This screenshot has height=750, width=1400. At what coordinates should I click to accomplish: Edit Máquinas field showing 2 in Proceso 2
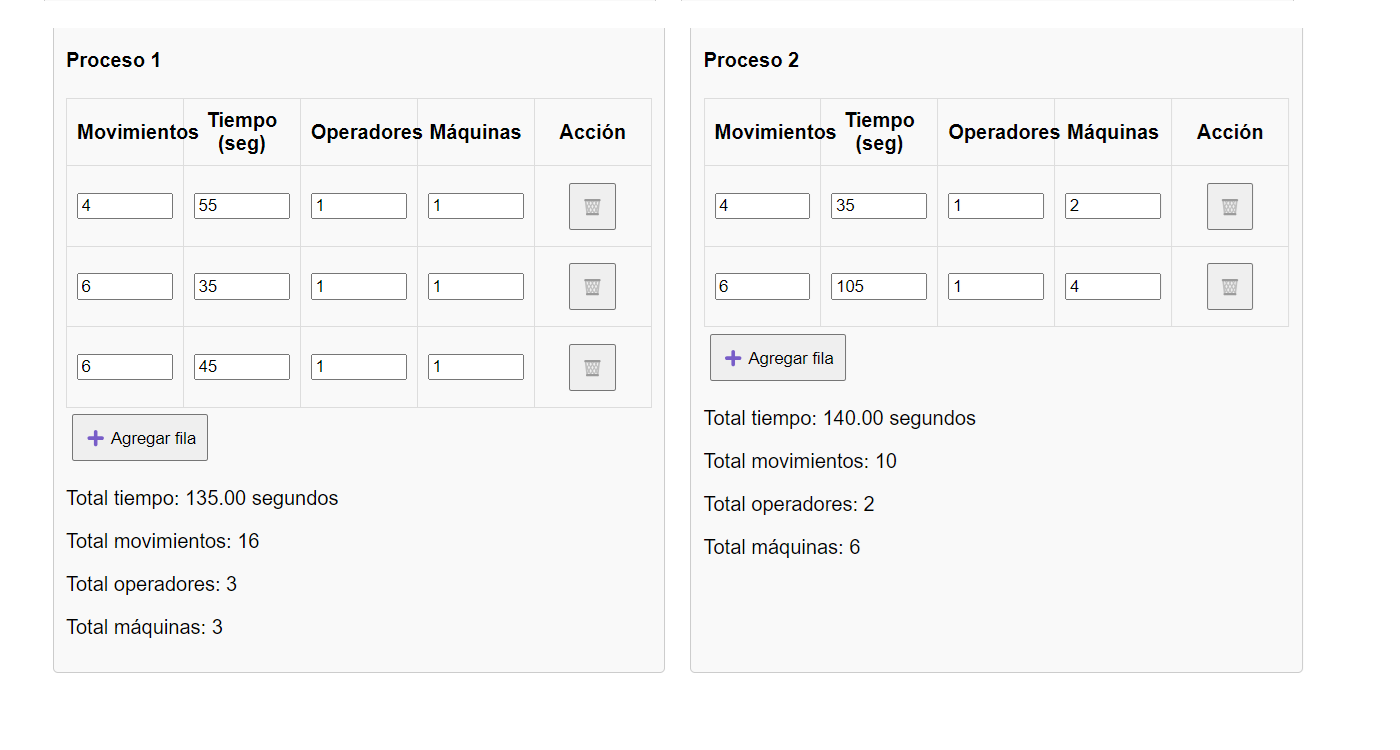(1113, 206)
